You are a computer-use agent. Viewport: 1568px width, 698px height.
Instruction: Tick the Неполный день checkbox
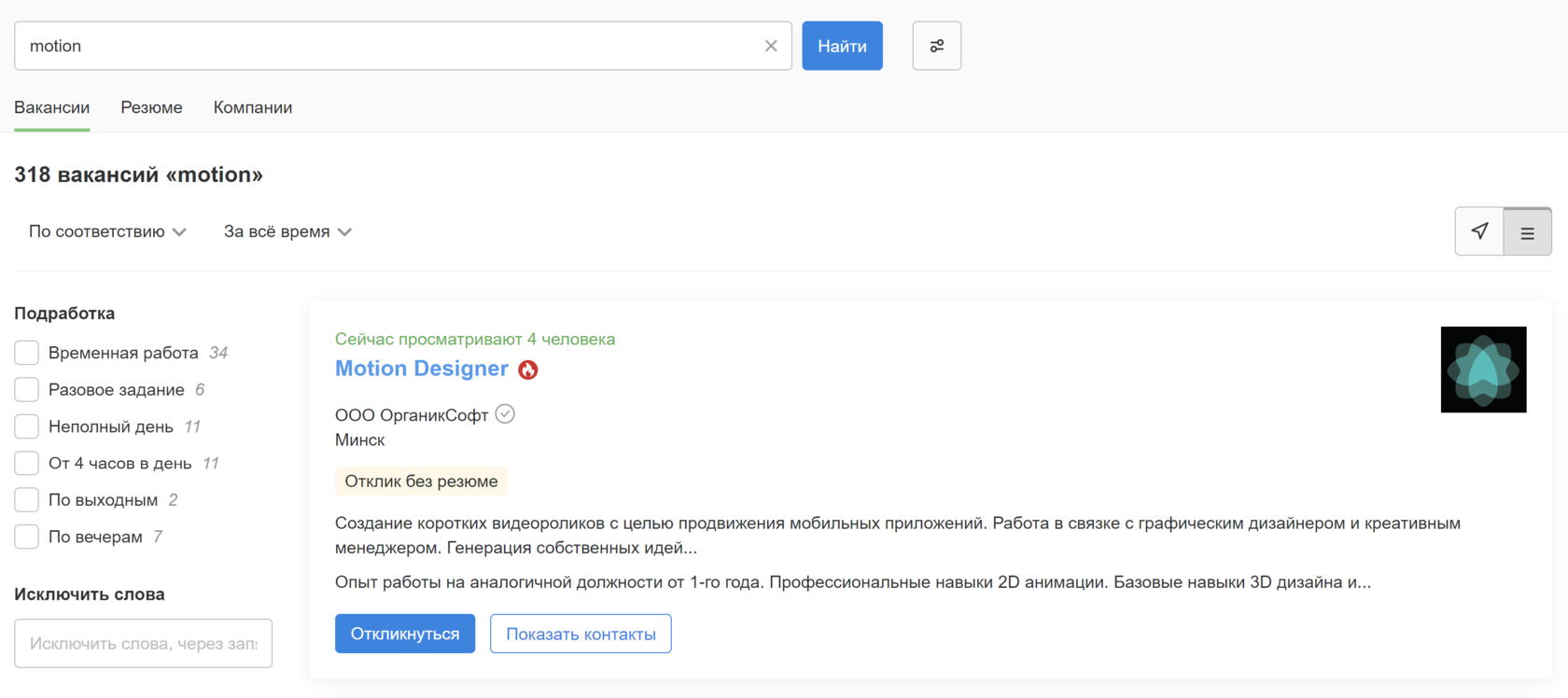click(x=27, y=426)
